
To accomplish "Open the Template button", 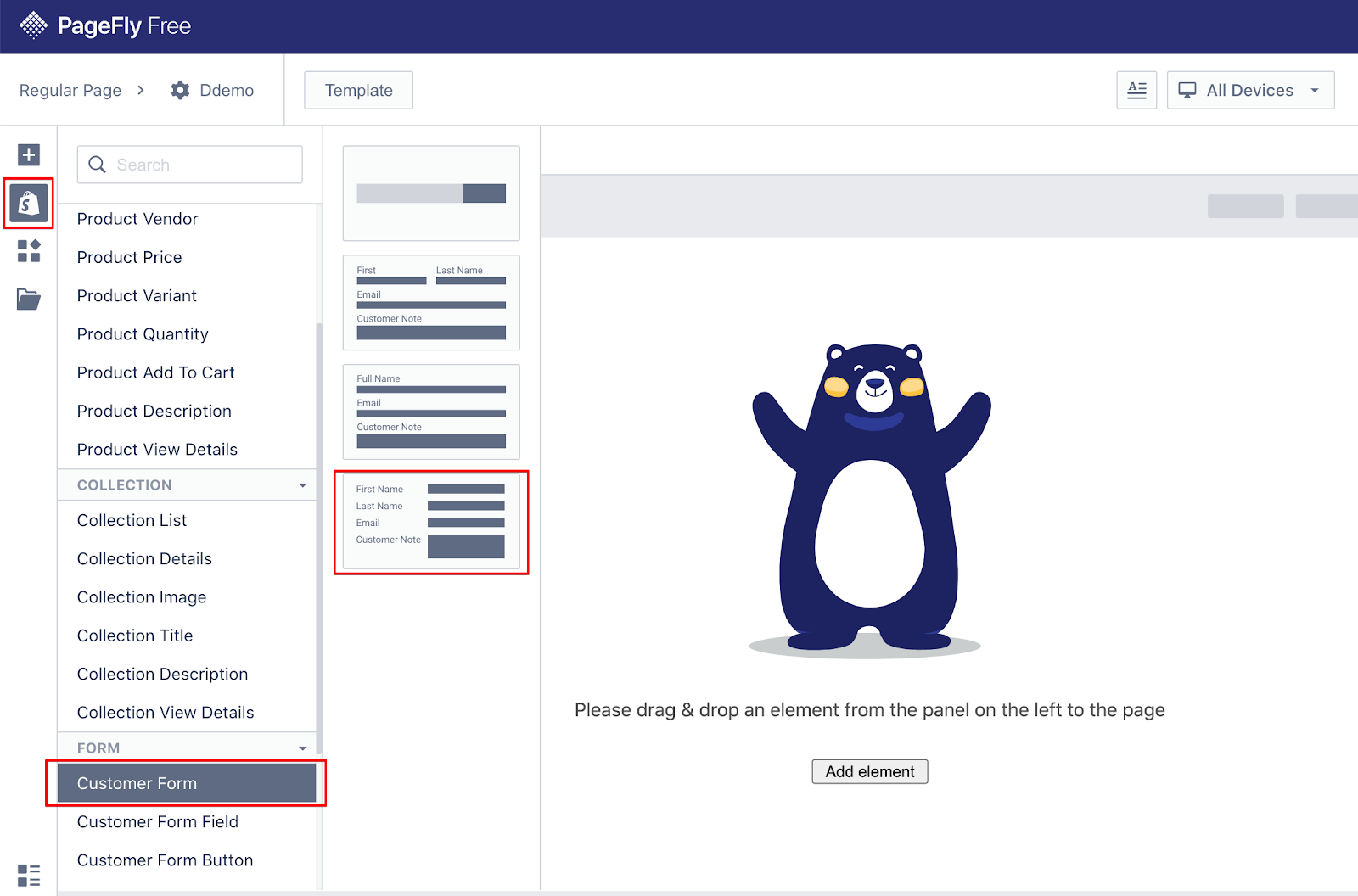I will [357, 89].
